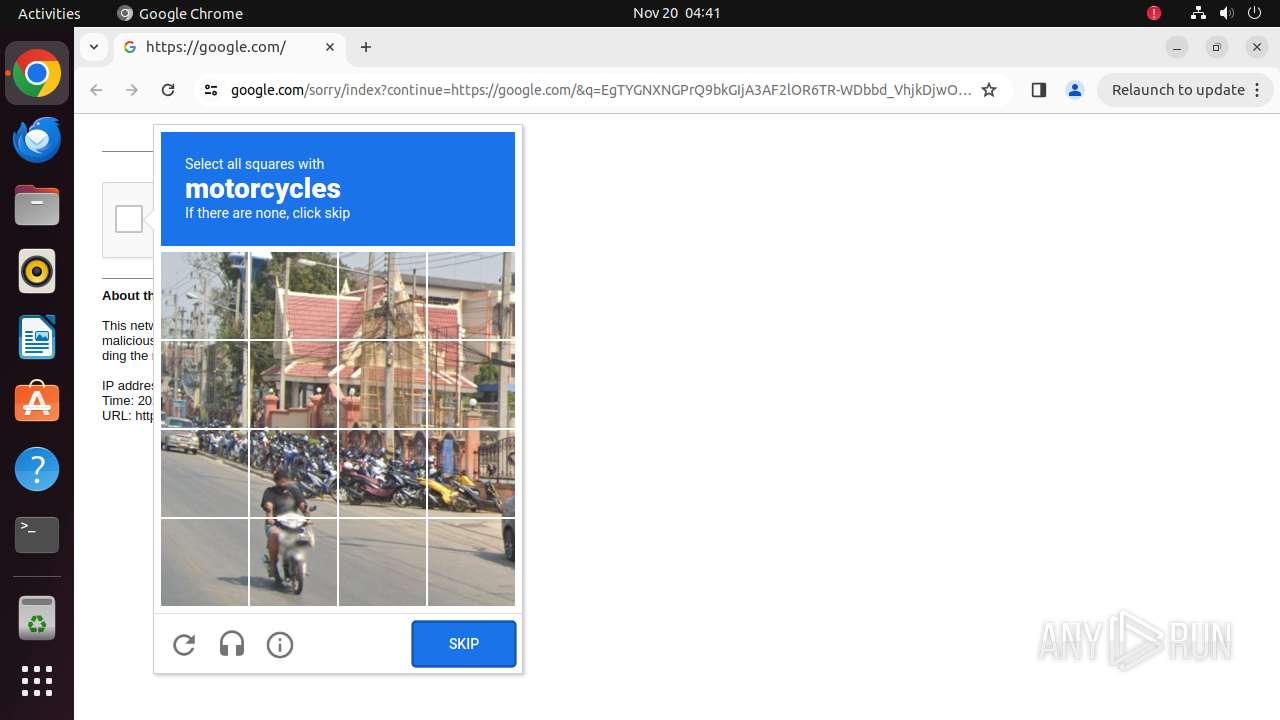Minimize the Chrome window
Image resolution: width=1280 pixels, height=720 pixels.
pyautogui.click(x=1177, y=47)
